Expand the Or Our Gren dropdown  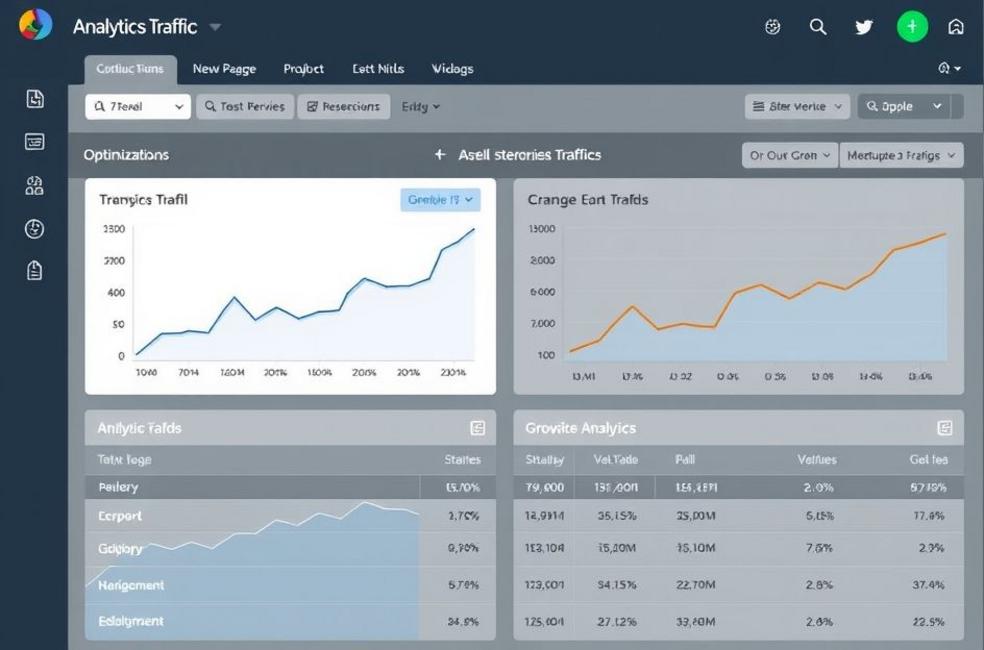(x=788, y=155)
